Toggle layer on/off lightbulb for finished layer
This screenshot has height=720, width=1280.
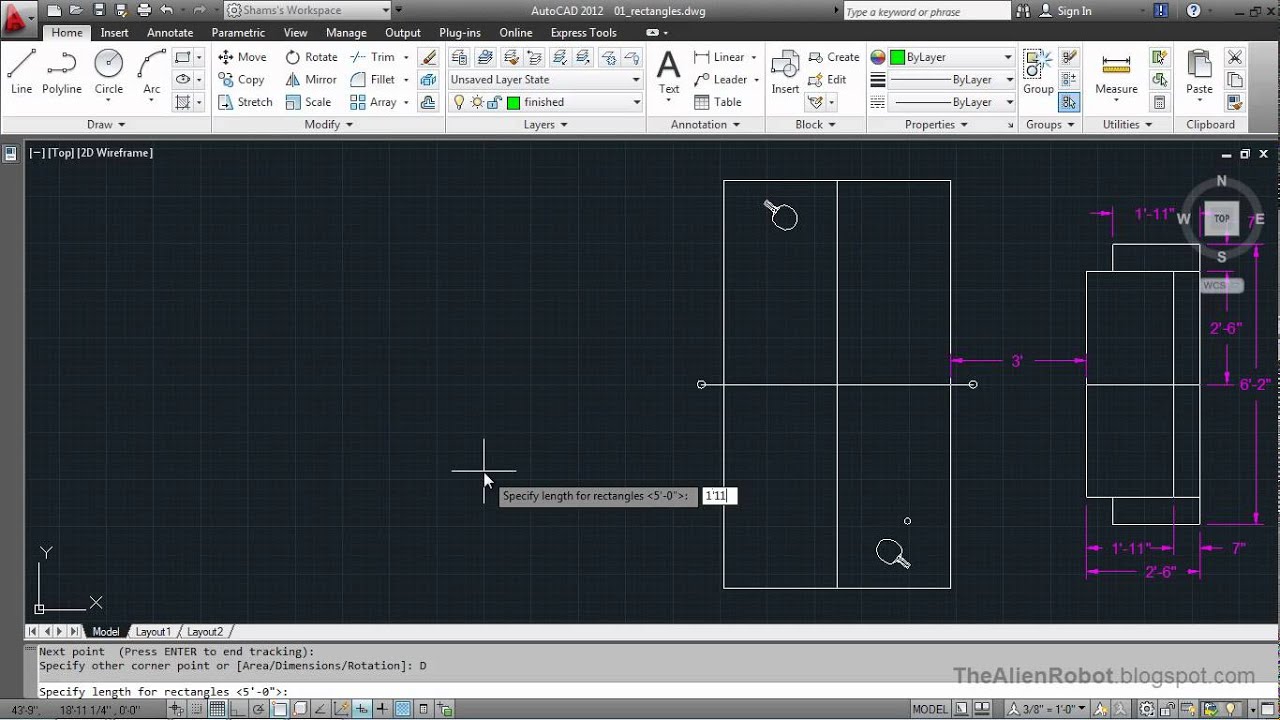tap(460, 102)
